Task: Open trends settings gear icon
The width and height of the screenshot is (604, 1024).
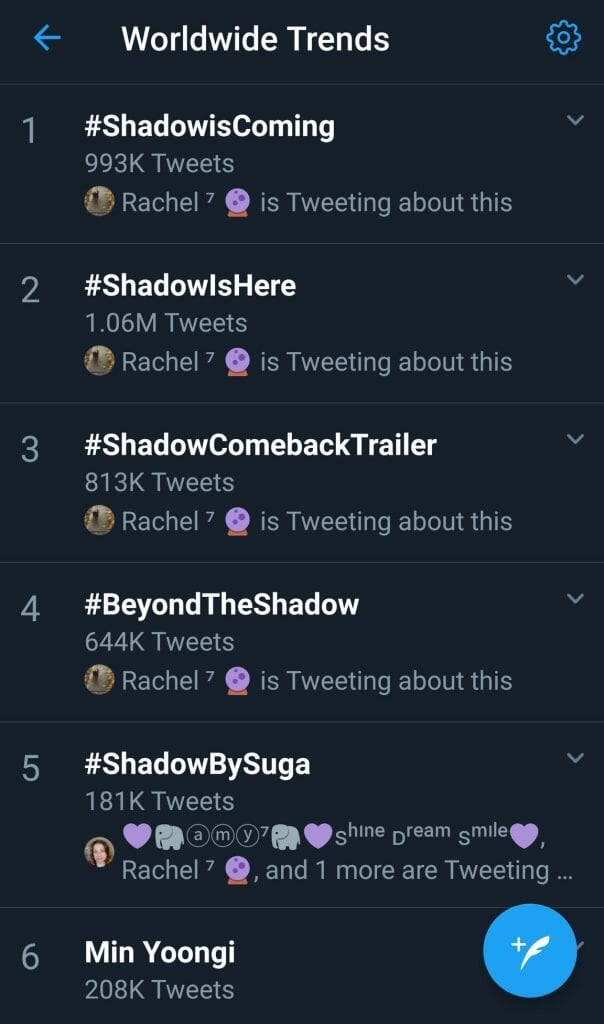Action: click(563, 39)
